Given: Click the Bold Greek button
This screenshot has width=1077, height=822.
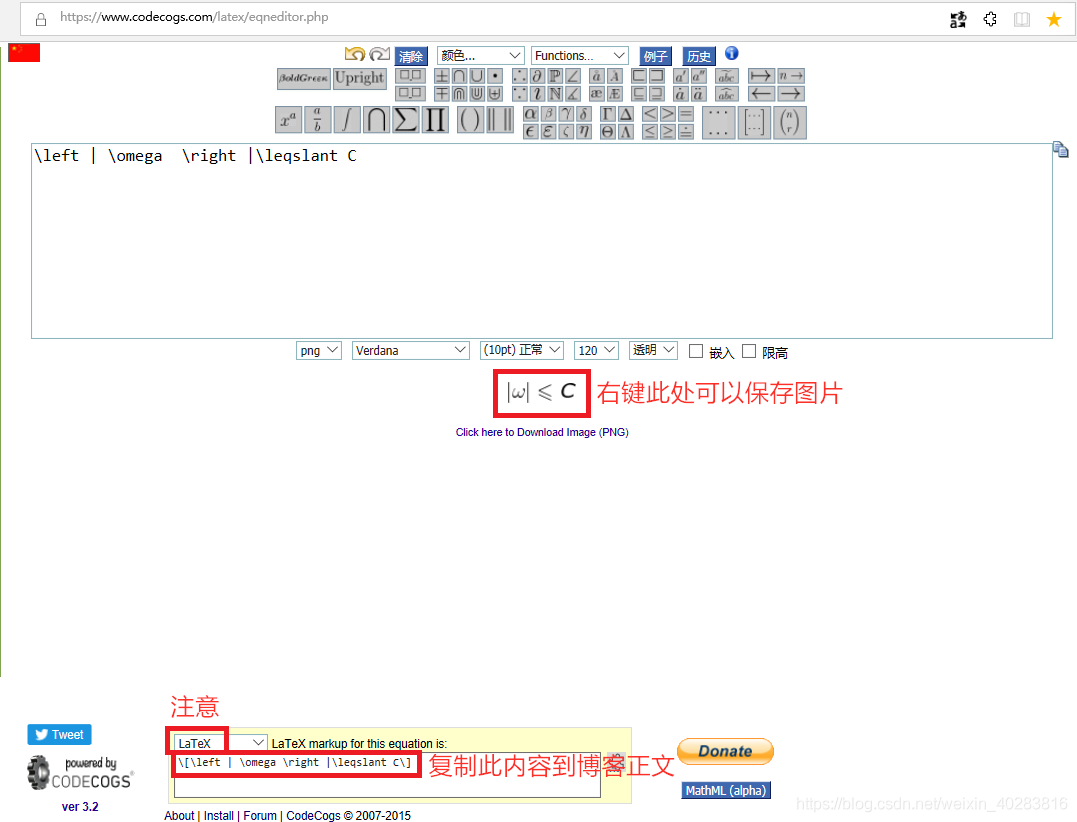Looking at the screenshot, I should pyautogui.click(x=304, y=78).
